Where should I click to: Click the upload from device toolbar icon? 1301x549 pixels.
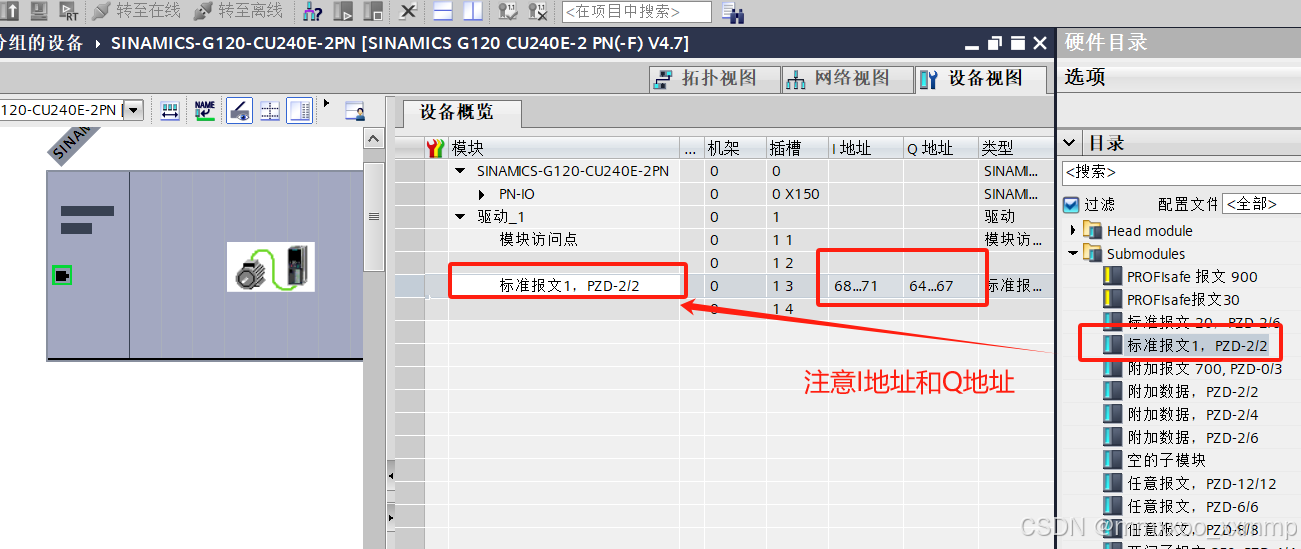(x=11, y=11)
